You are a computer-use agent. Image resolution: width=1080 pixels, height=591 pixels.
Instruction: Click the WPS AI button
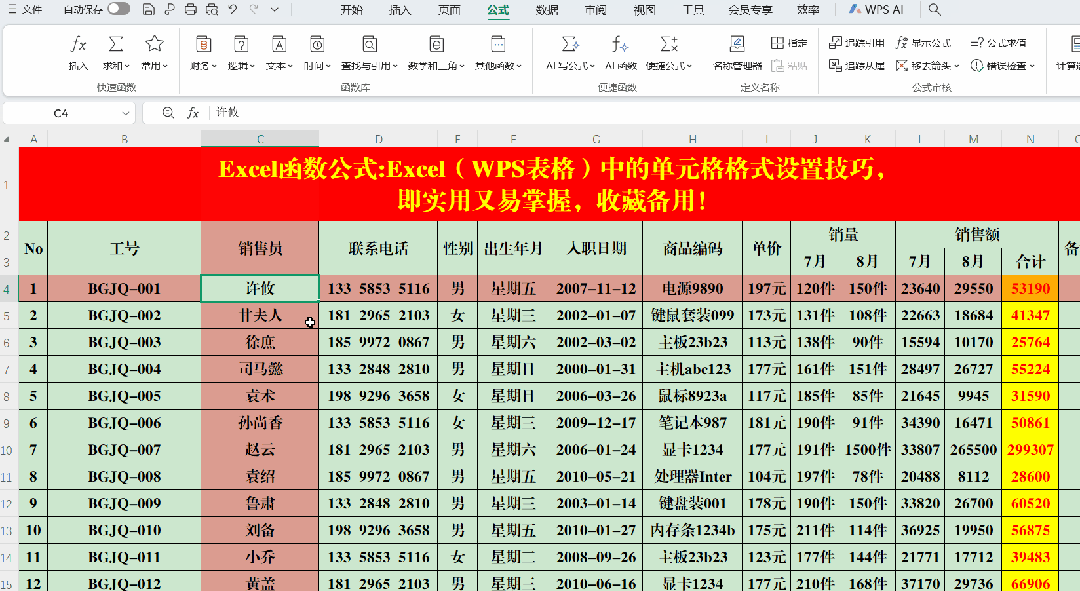[876, 10]
